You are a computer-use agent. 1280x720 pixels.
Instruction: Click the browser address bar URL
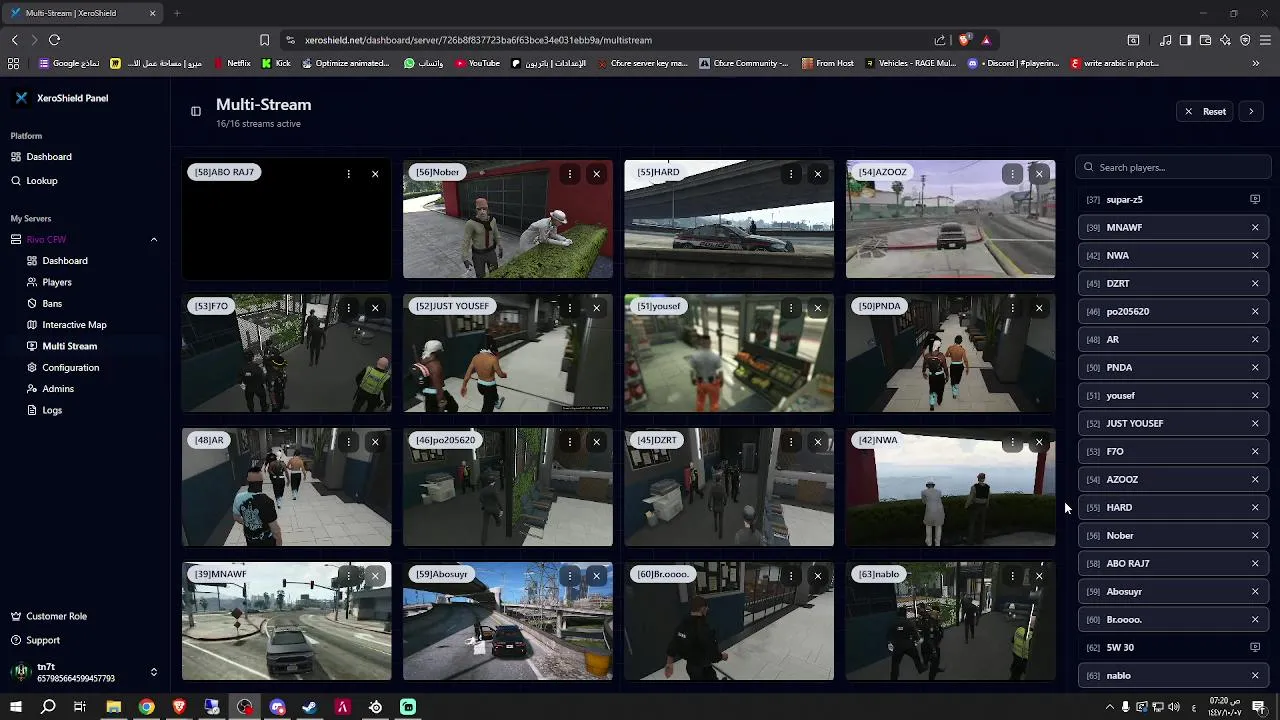[478, 40]
